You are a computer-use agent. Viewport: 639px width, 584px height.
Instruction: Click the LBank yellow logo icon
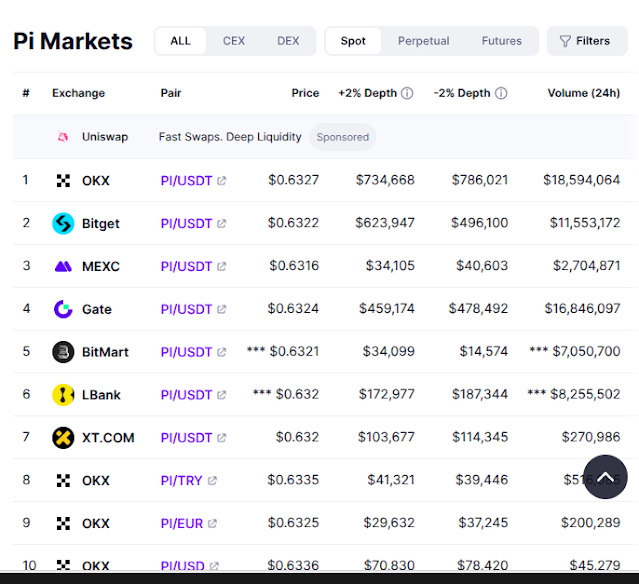[63, 395]
